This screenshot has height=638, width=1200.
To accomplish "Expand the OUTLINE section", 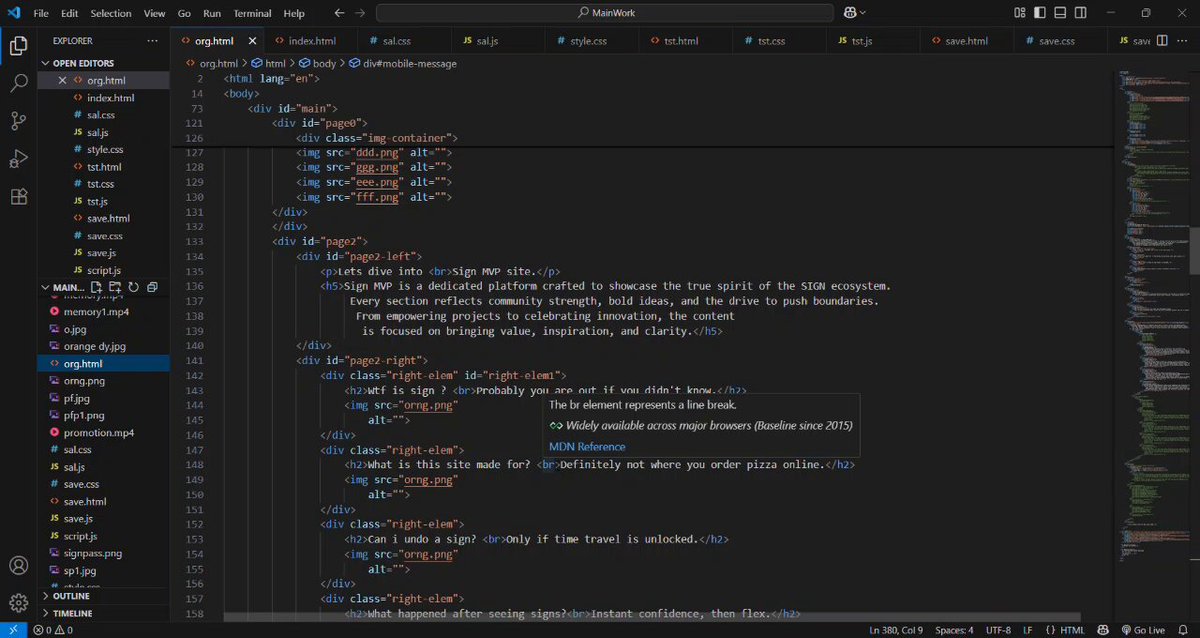I will 103,596.
